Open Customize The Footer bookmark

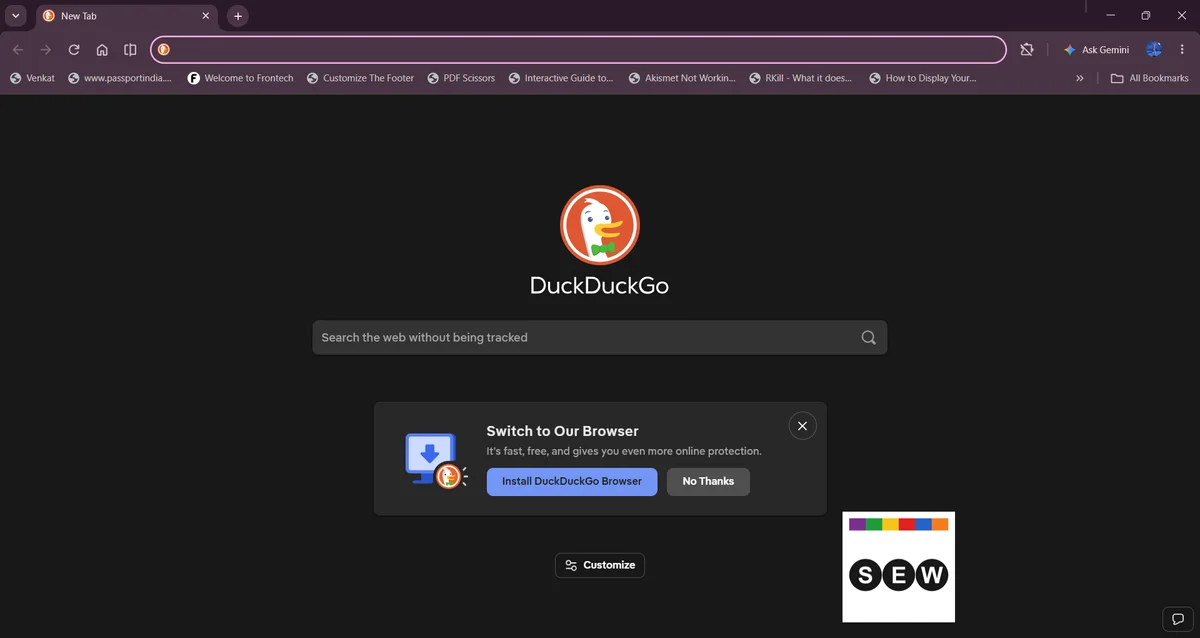click(x=360, y=78)
